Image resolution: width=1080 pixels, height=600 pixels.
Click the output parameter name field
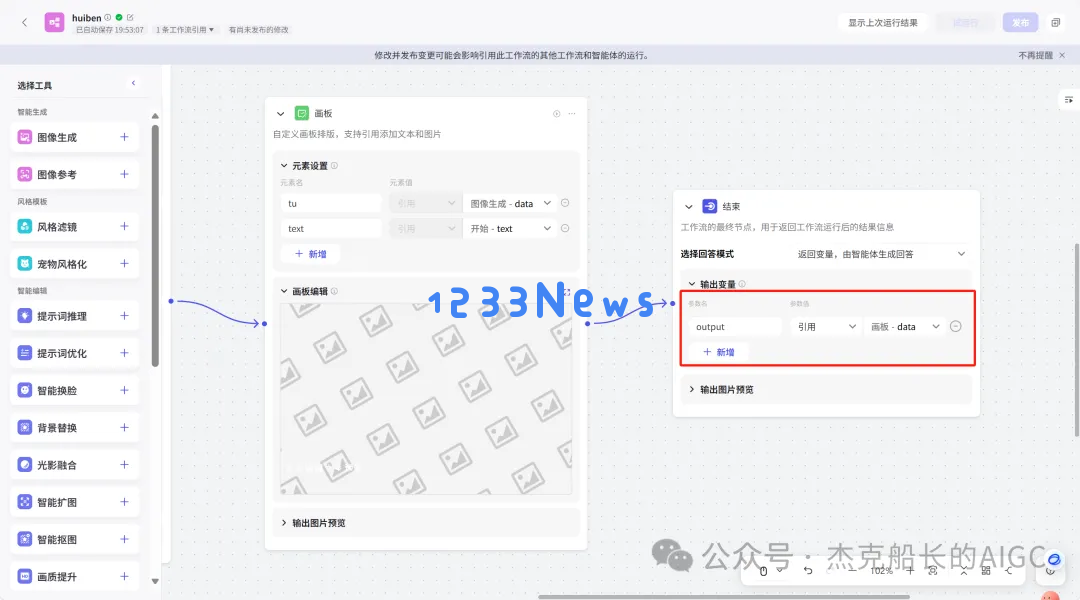point(735,327)
